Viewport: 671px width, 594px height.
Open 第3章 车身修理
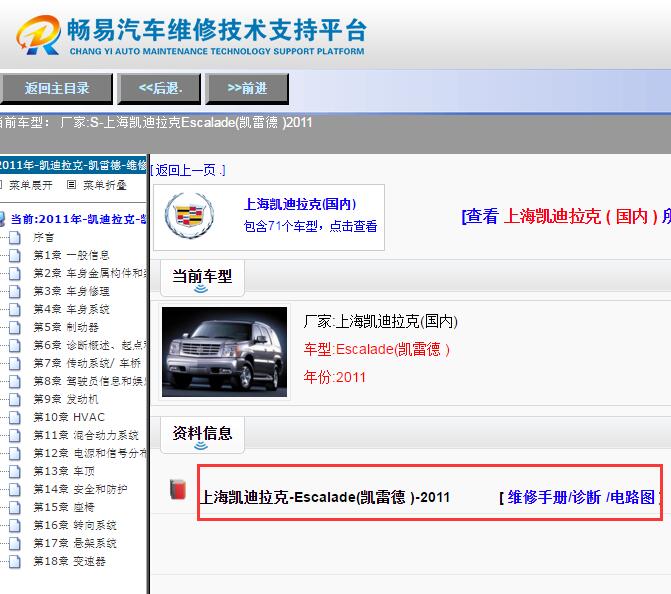point(71,291)
